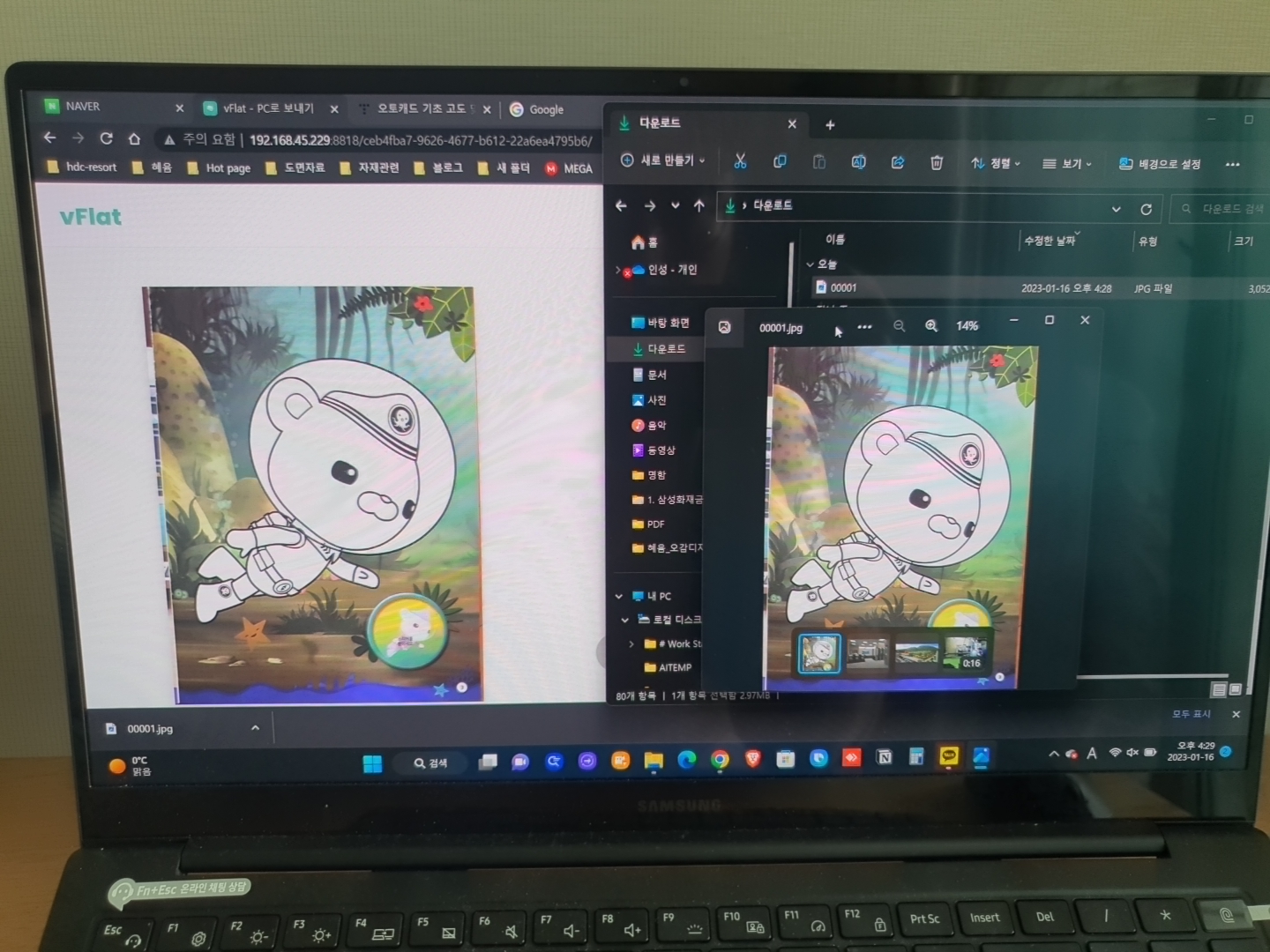Select the 00001 file row
This screenshot has width=1270, height=952.
click(x=1041, y=288)
